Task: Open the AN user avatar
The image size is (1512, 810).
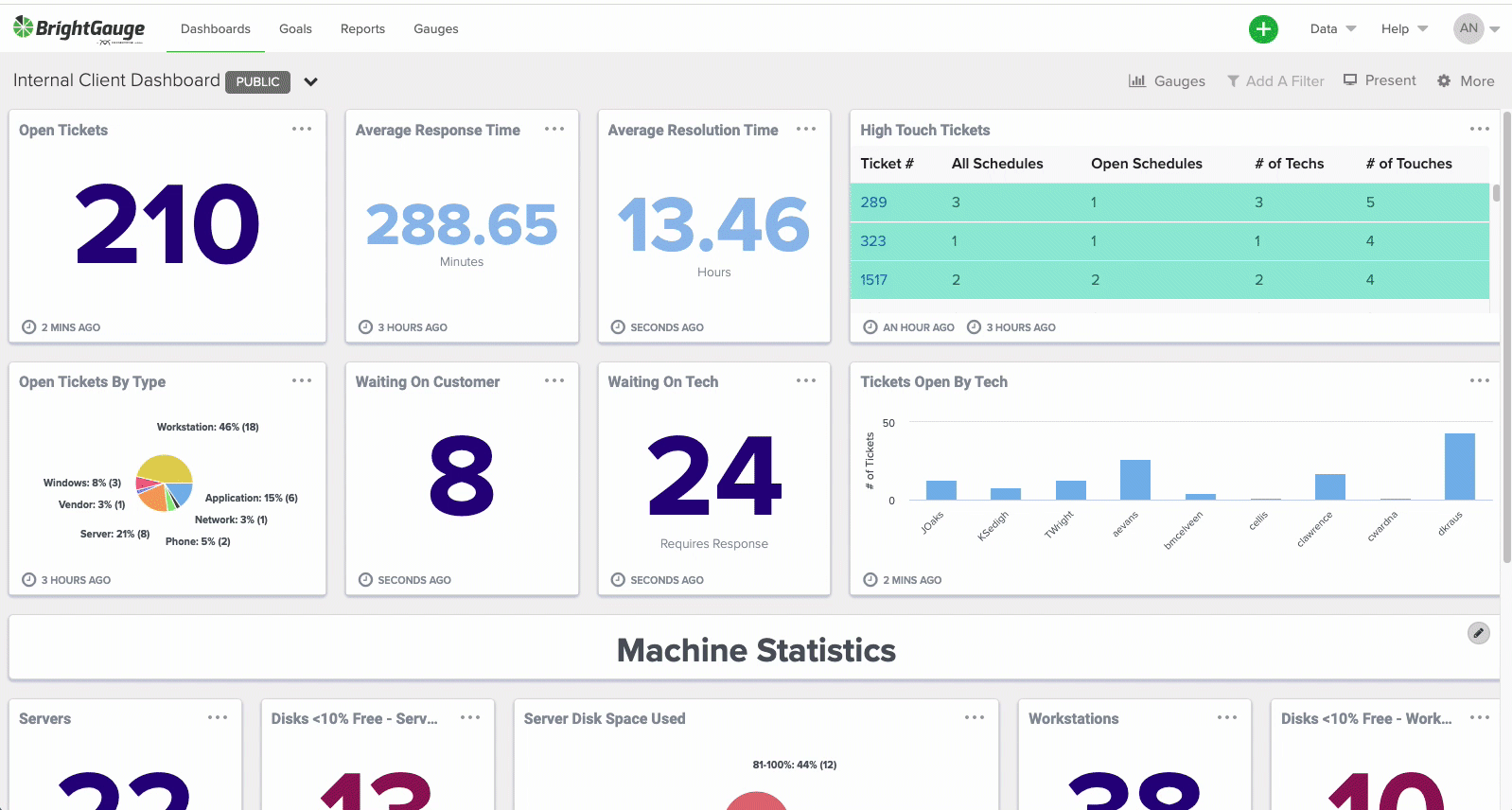Action: [x=1468, y=28]
